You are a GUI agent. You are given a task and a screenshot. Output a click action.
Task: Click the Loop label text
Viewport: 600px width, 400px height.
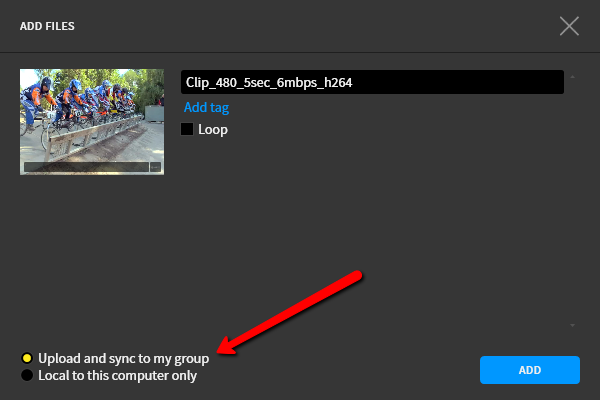click(213, 129)
